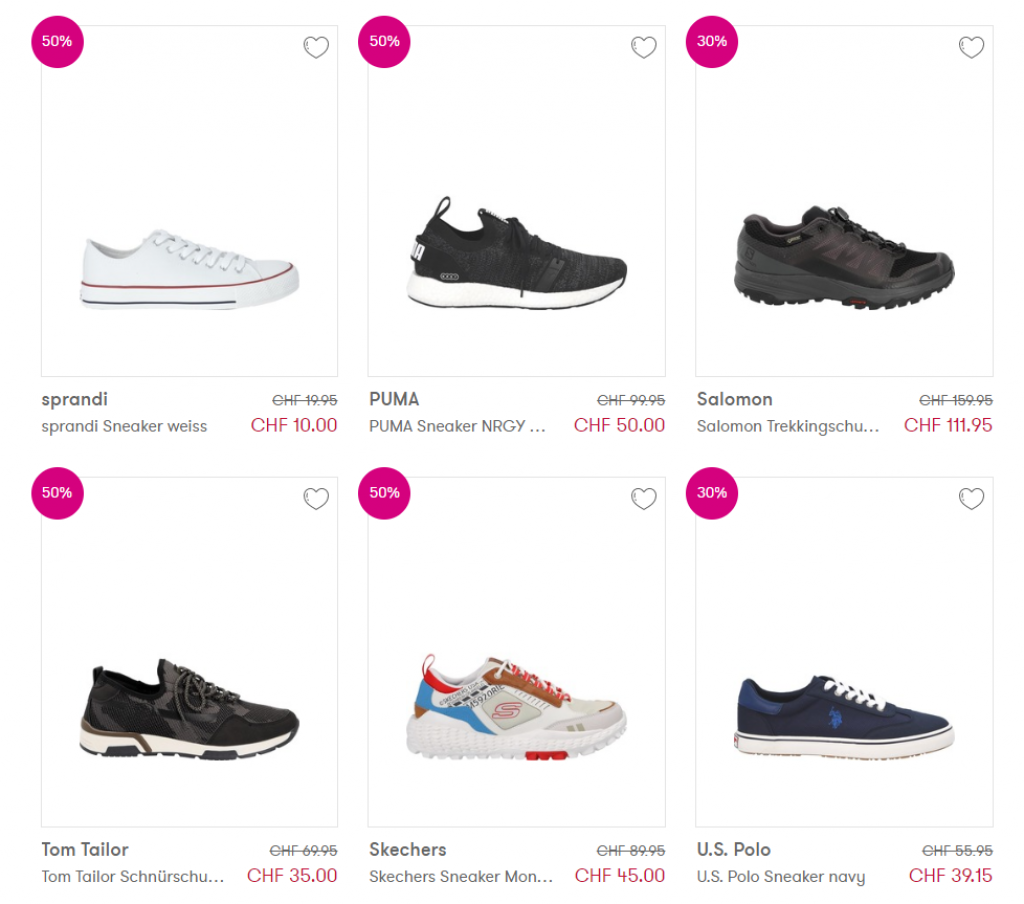1024x904 pixels.
Task: Click the Salomon CHF 111.95 sale price
Action: point(948,425)
